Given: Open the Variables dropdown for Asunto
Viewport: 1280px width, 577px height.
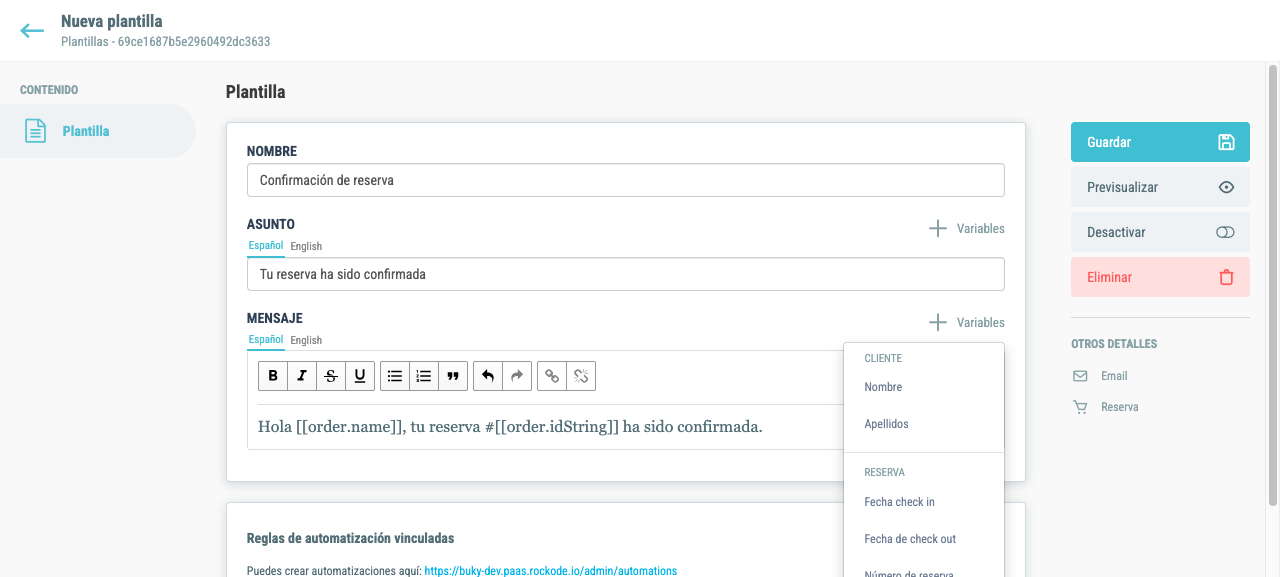Looking at the screenshot, I should [x=966, y=228].
